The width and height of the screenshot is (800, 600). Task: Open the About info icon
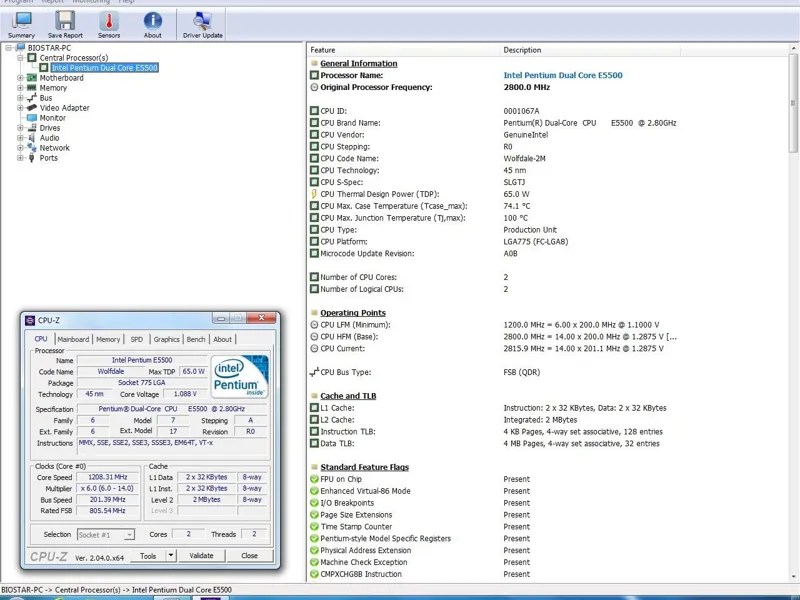pos(152,23)
